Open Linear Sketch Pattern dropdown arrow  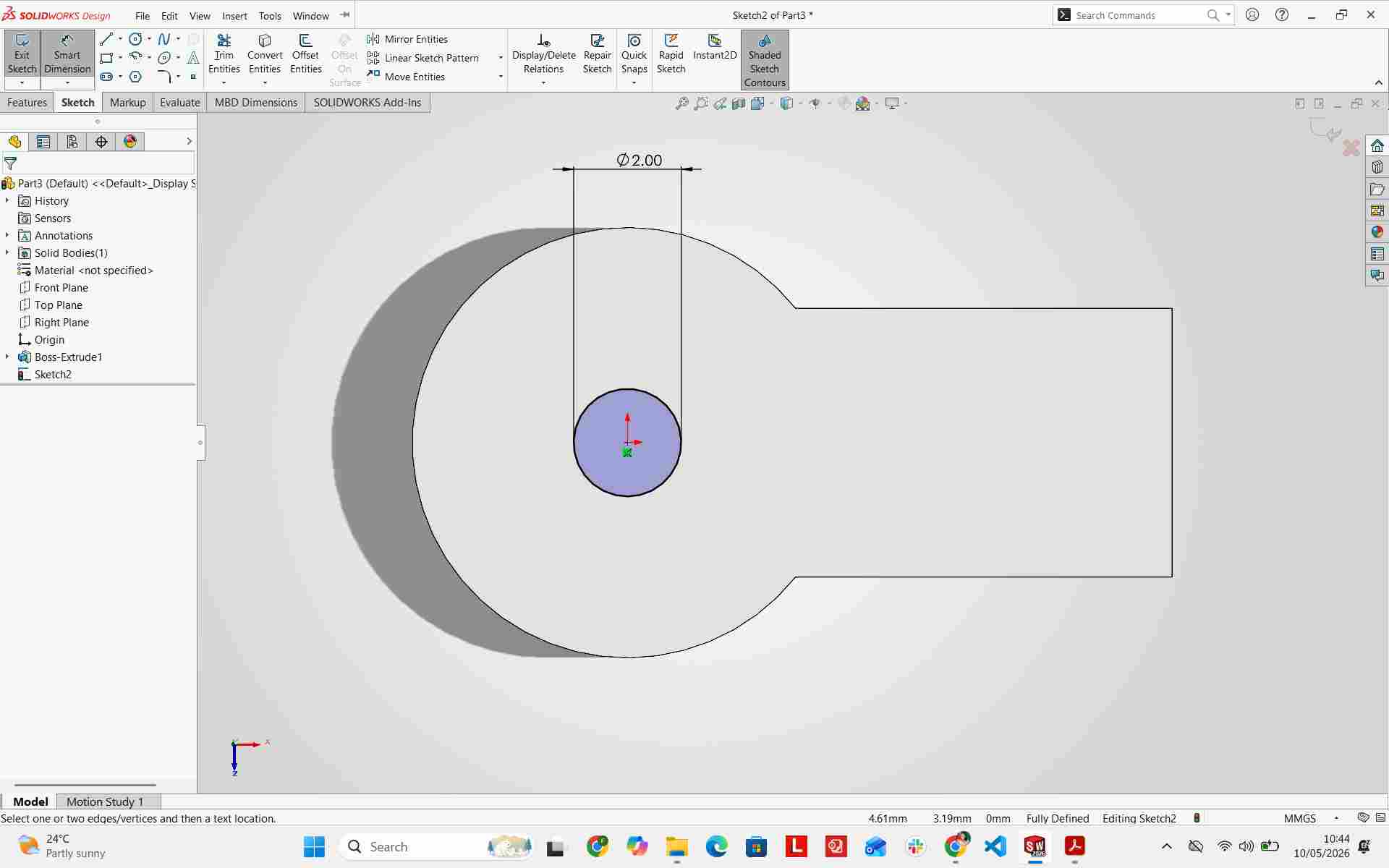tap(501, 58)
